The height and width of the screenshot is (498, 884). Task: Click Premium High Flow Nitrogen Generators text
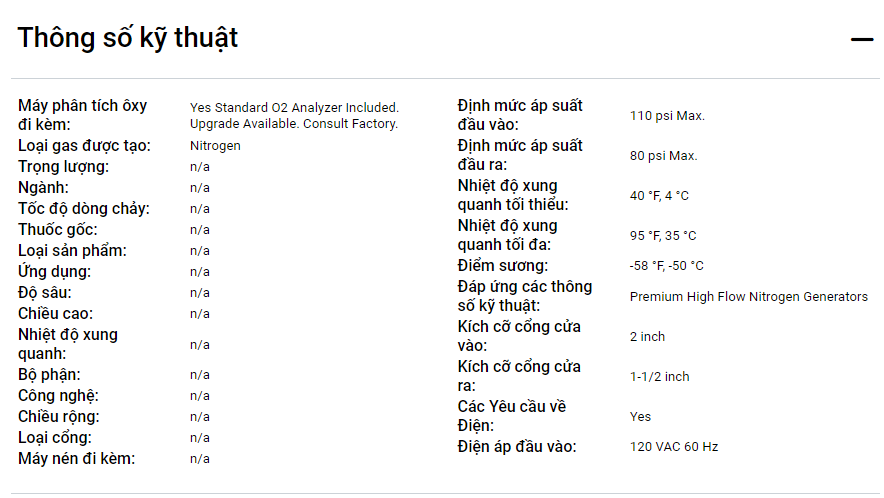(748, 297)
